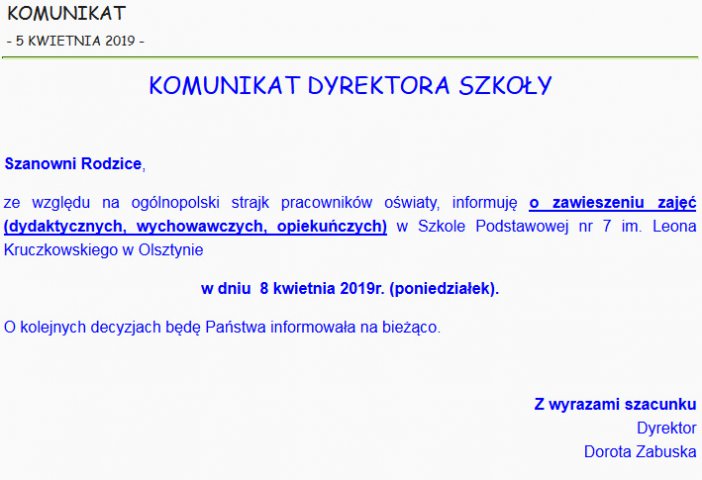Click the closing 'Z wyrazami szacunku'
The image size is (702, 480).
[x=615, y=404]
